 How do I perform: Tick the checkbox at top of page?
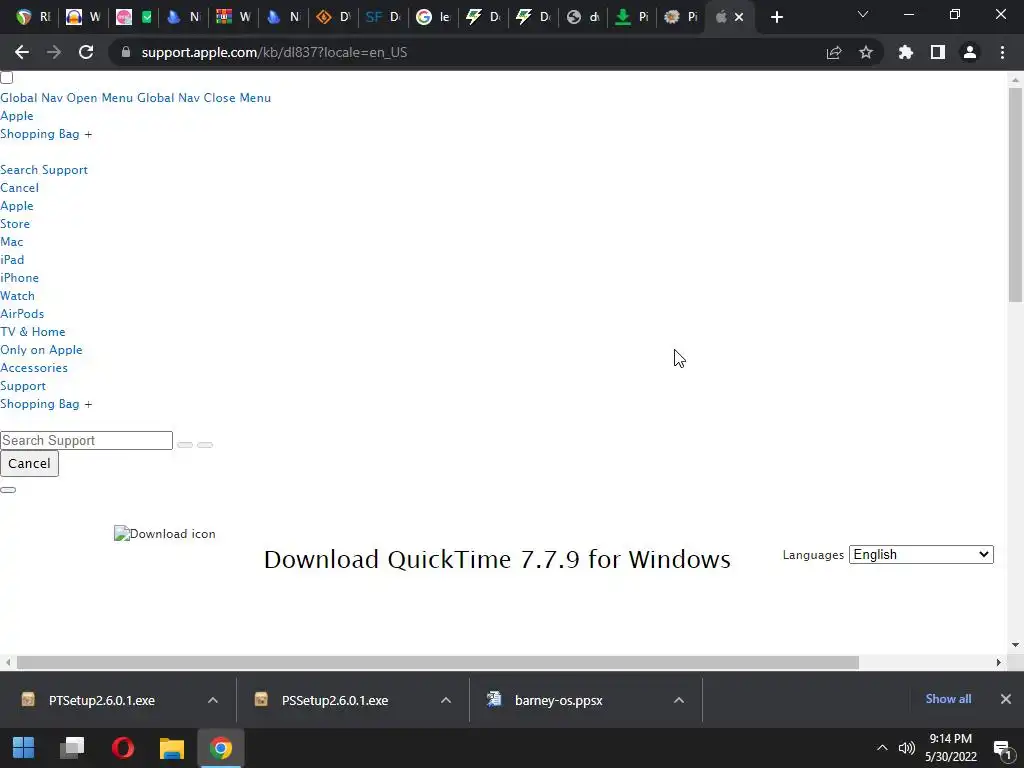coord(7,78)
